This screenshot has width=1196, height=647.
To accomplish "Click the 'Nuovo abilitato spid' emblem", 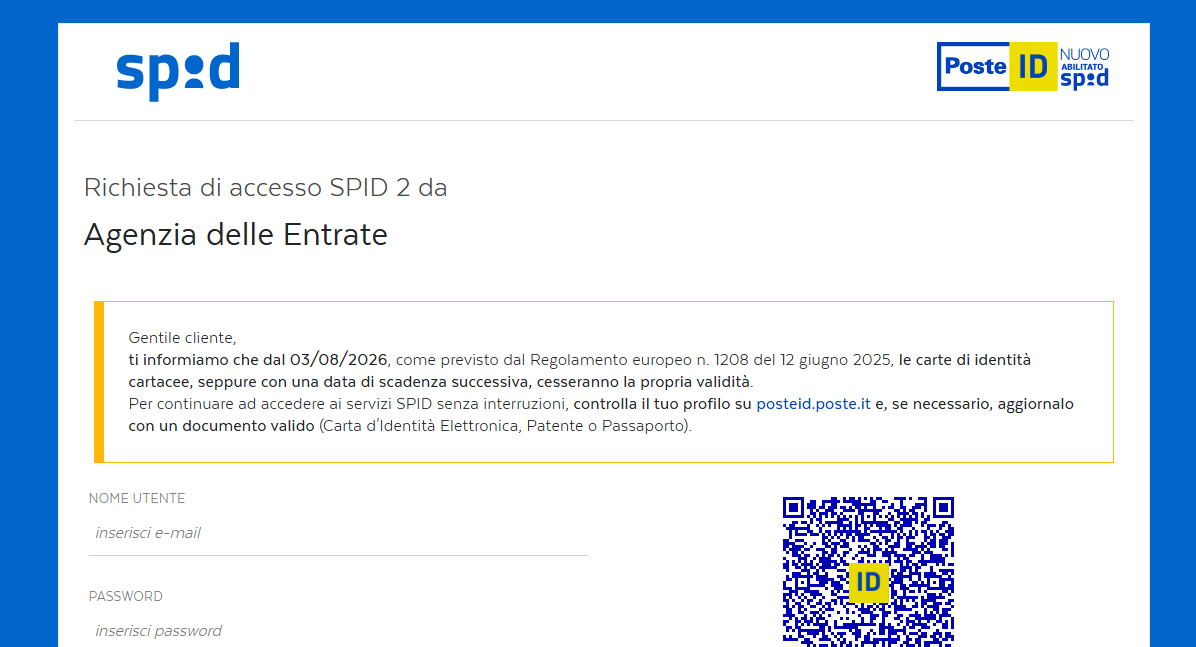I will (1084, 67).
